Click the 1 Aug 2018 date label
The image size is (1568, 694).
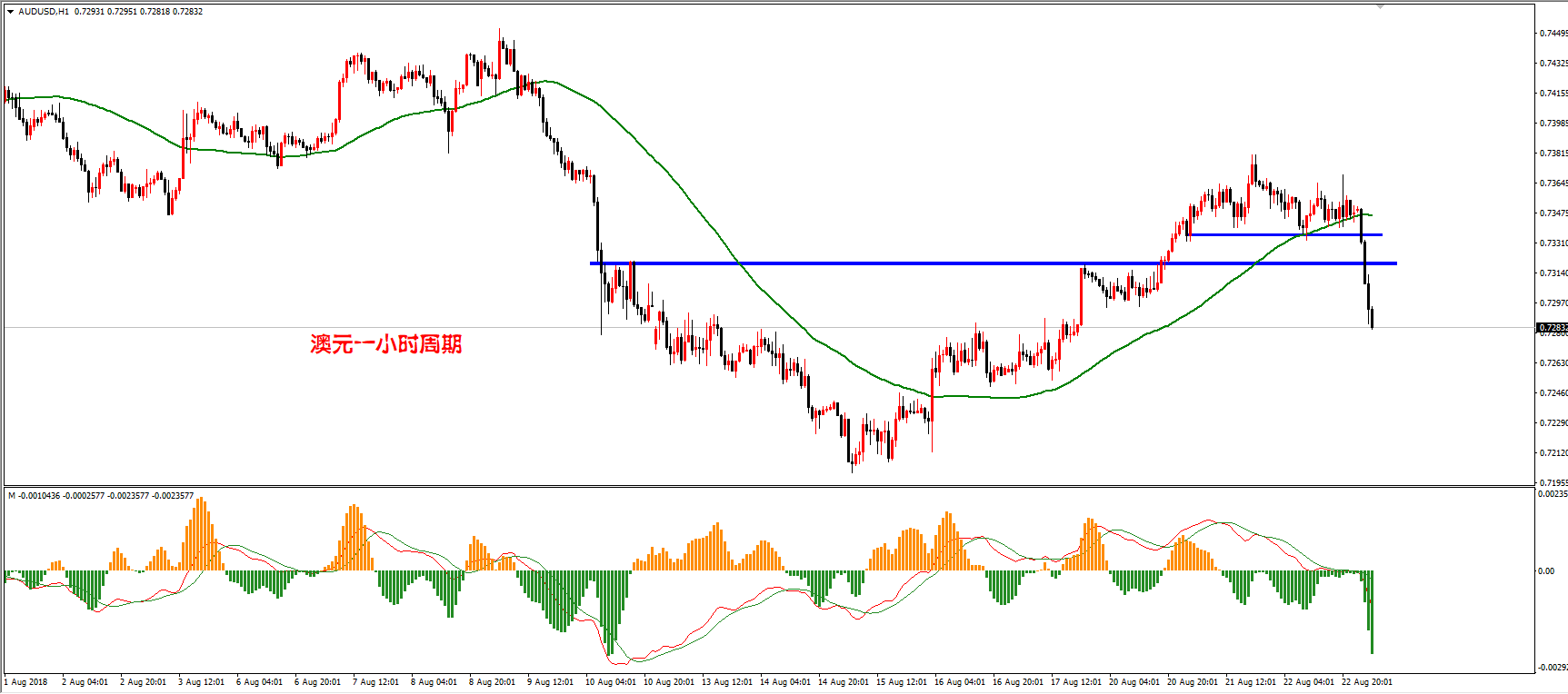pos(25,682)
